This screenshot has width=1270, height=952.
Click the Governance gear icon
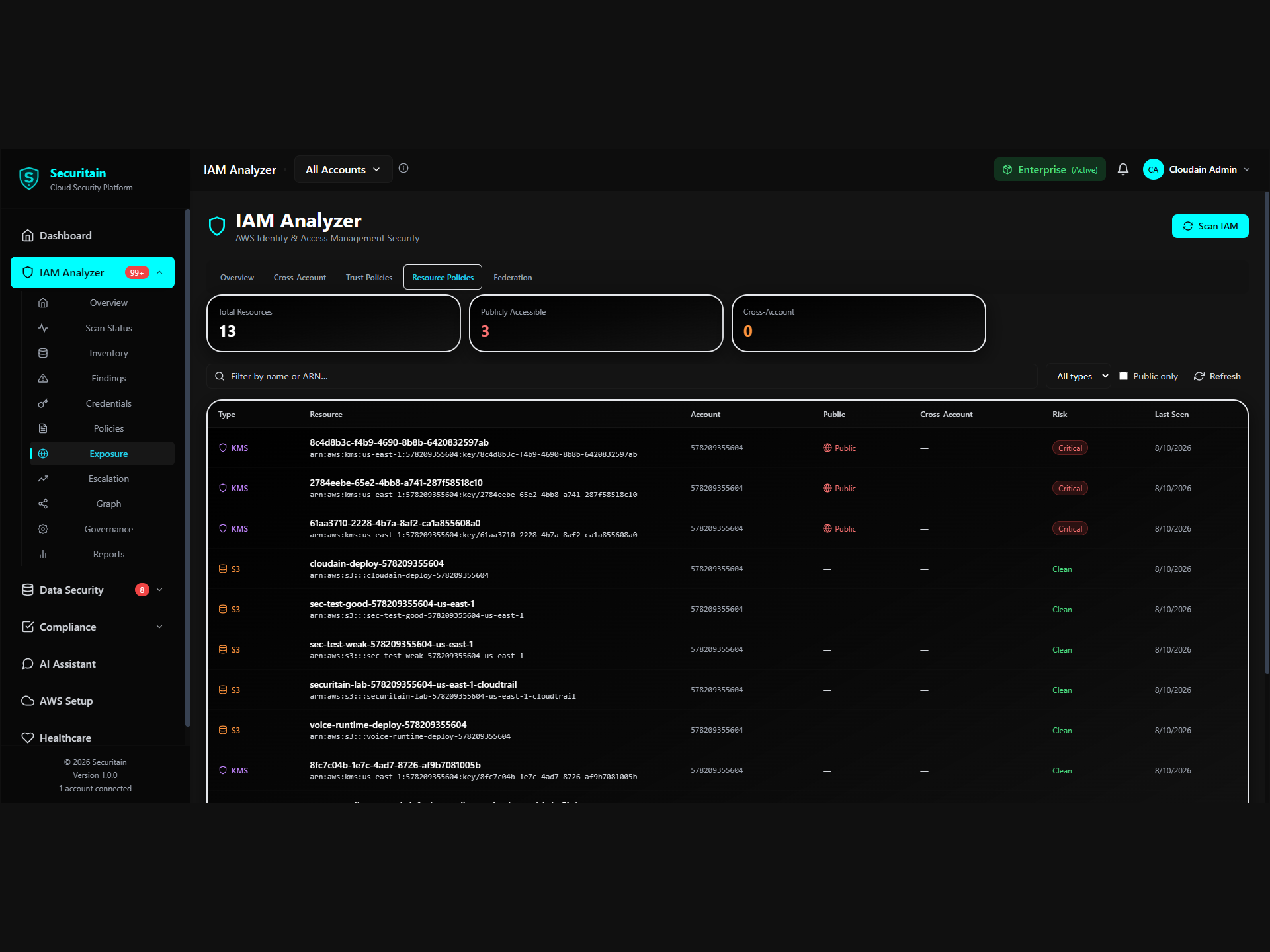click(43, 529)
